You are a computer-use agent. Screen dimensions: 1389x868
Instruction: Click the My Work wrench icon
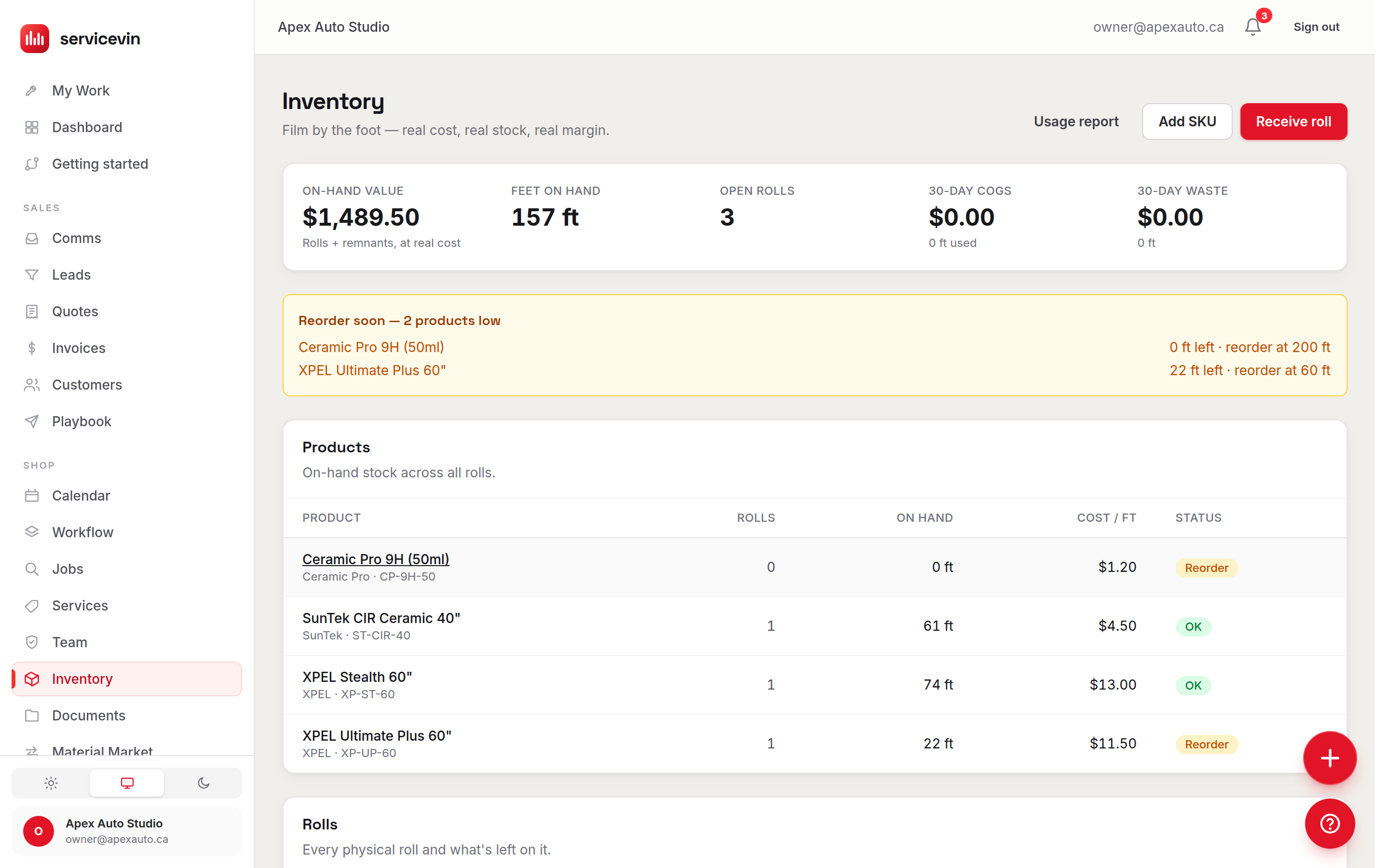pyautogui.click(x=31, y=91)
